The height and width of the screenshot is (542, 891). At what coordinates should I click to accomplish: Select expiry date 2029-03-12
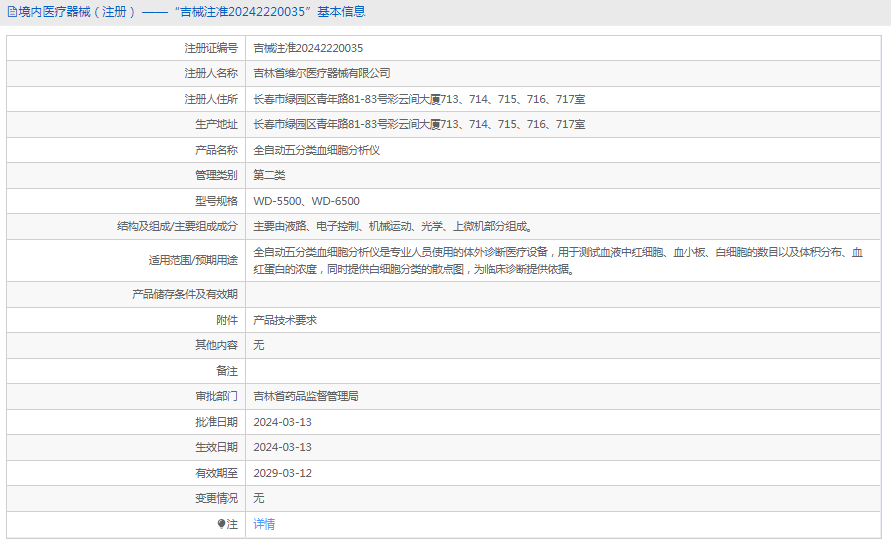pyautogui.click(x=282, y=473)
